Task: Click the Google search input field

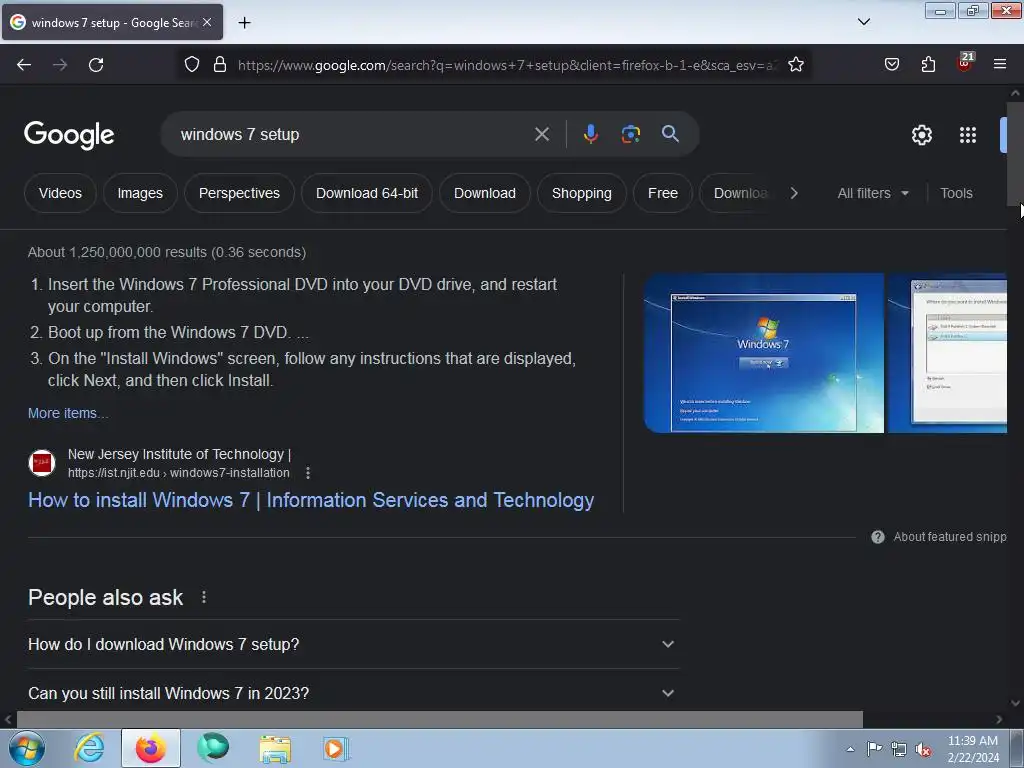Action: coord(353,135)
